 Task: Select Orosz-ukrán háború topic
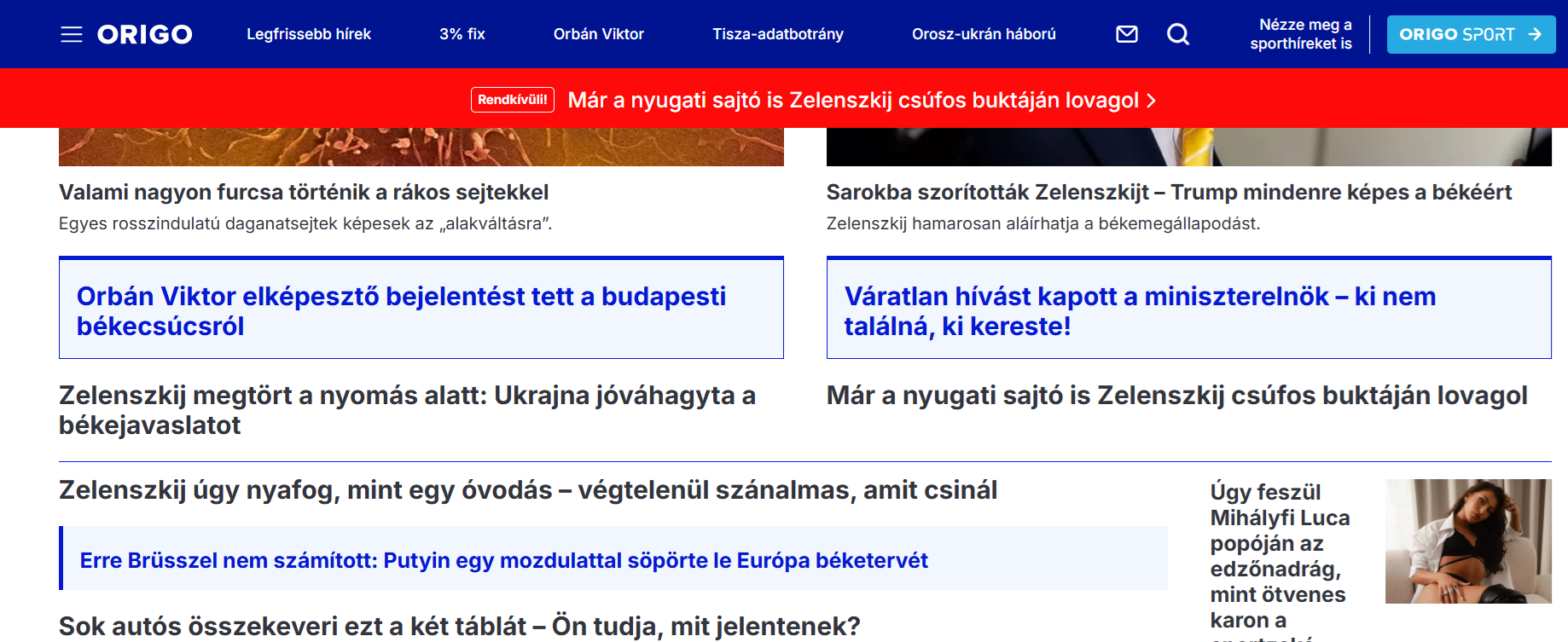tap(983, 34)
